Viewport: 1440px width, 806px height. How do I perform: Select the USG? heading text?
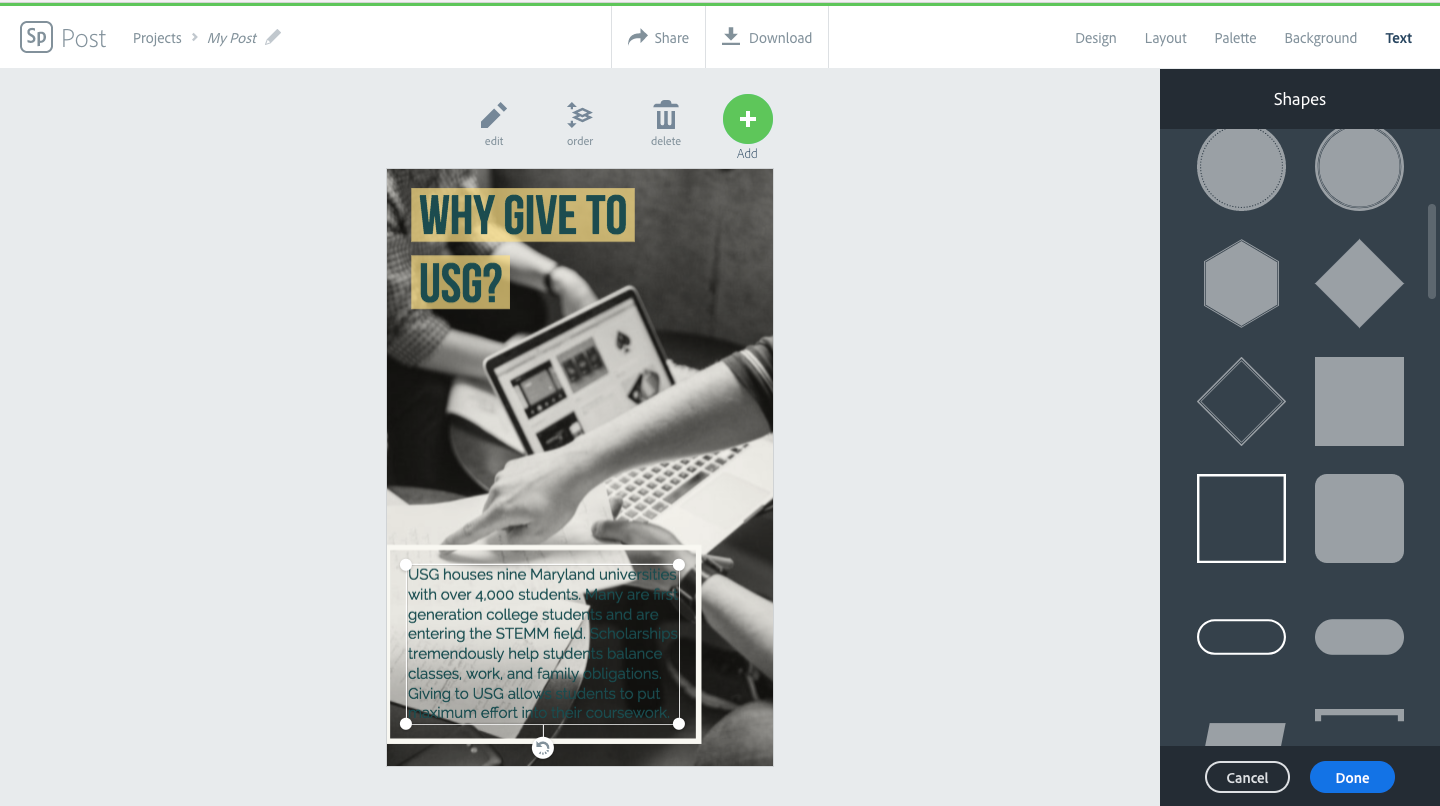pos(460,283)
